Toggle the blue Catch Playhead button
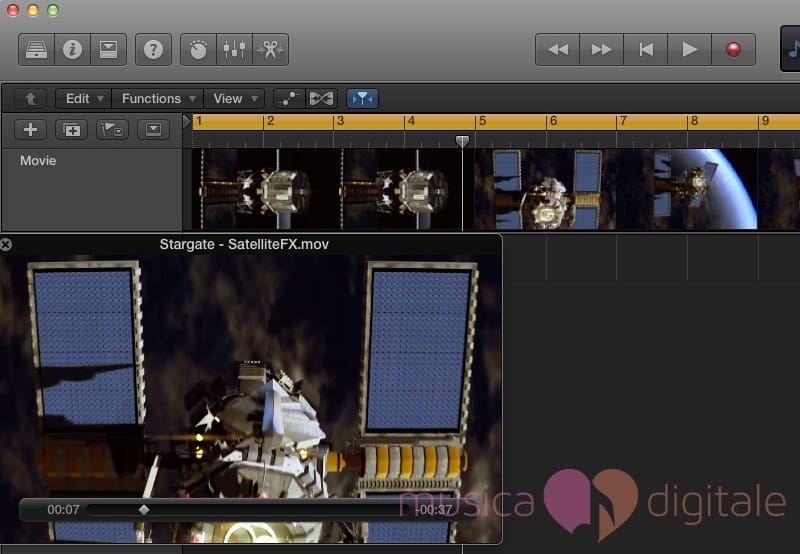The height and width of the screenshot is (554, 800). [x=362, y=98]
